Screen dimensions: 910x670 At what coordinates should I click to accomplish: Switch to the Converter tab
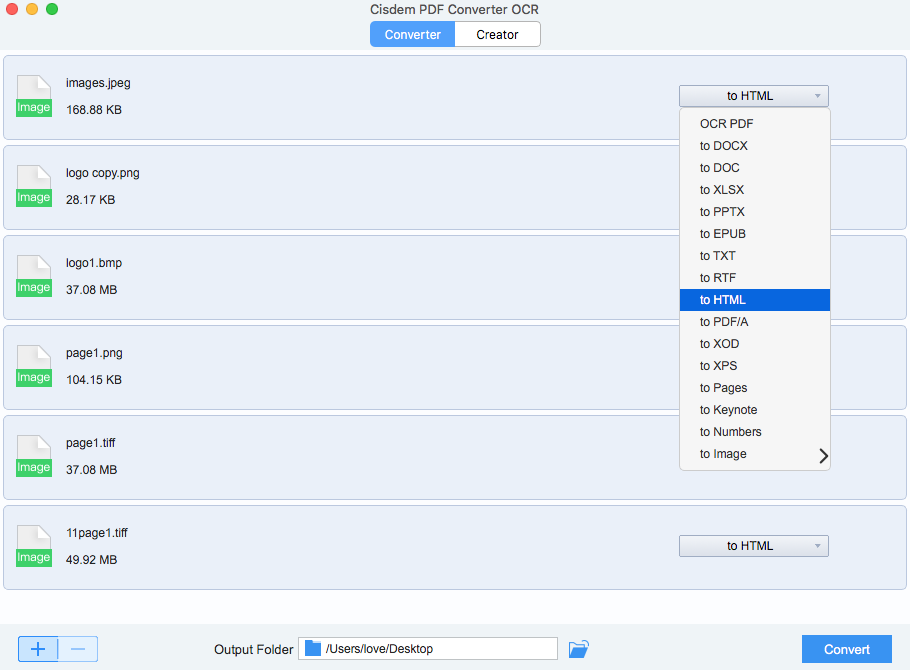413,34
